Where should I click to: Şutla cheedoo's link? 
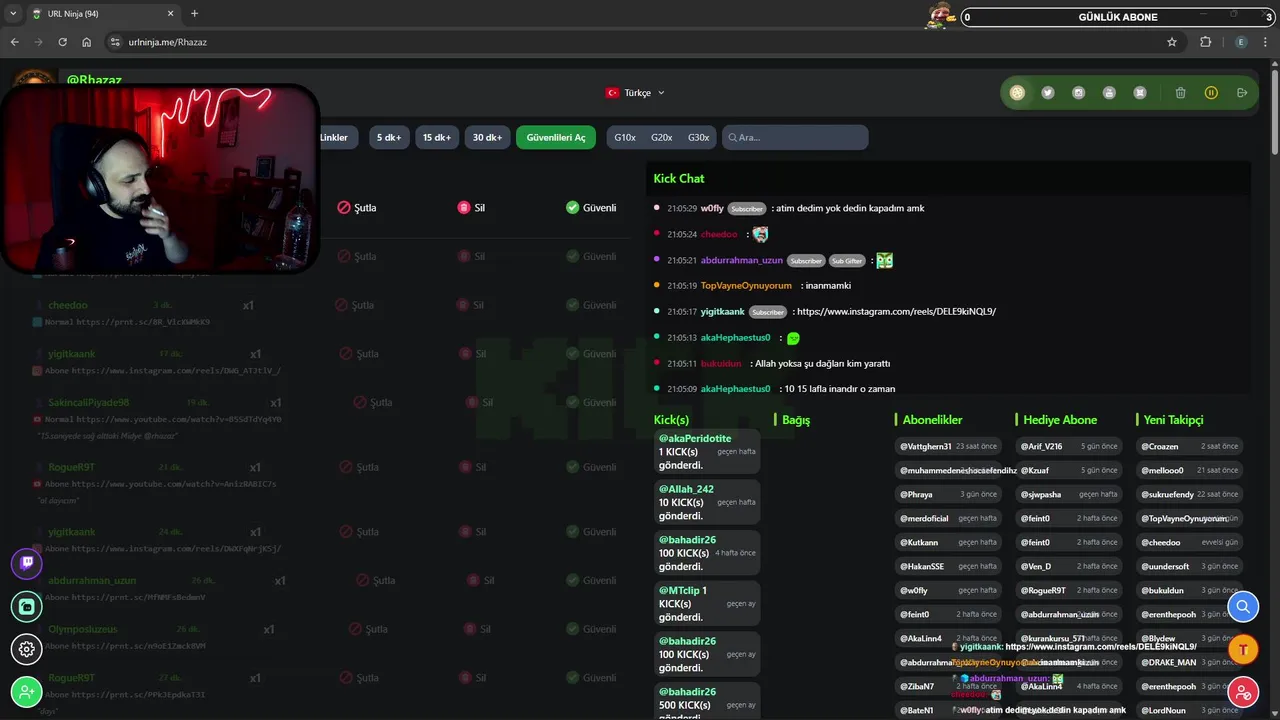[x=357, y=305]
